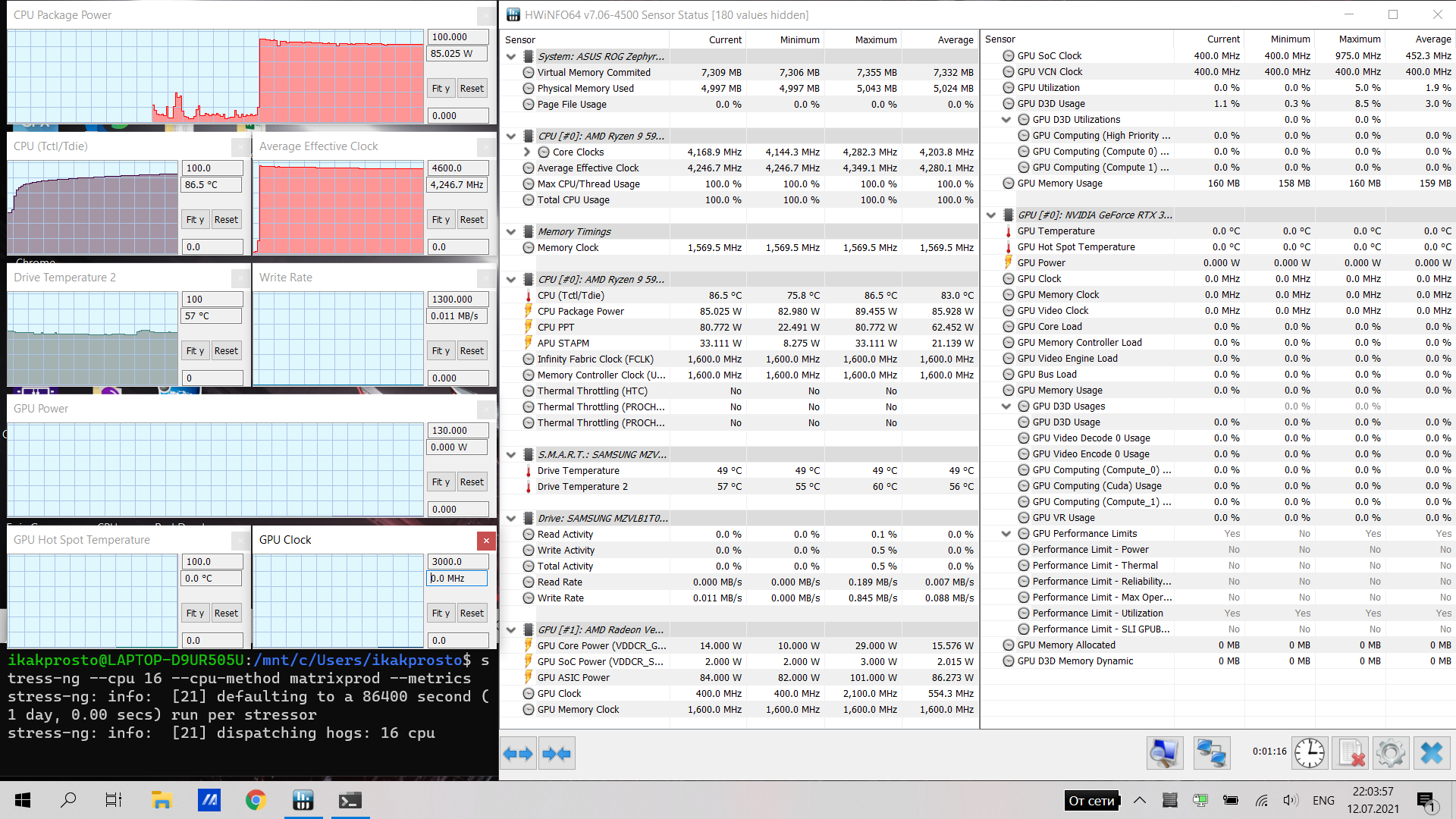Select the Thermal Throttling (HTC) row
This screenshot has width=1456, height=819.
pyautogui.click(x=739, y=391)
